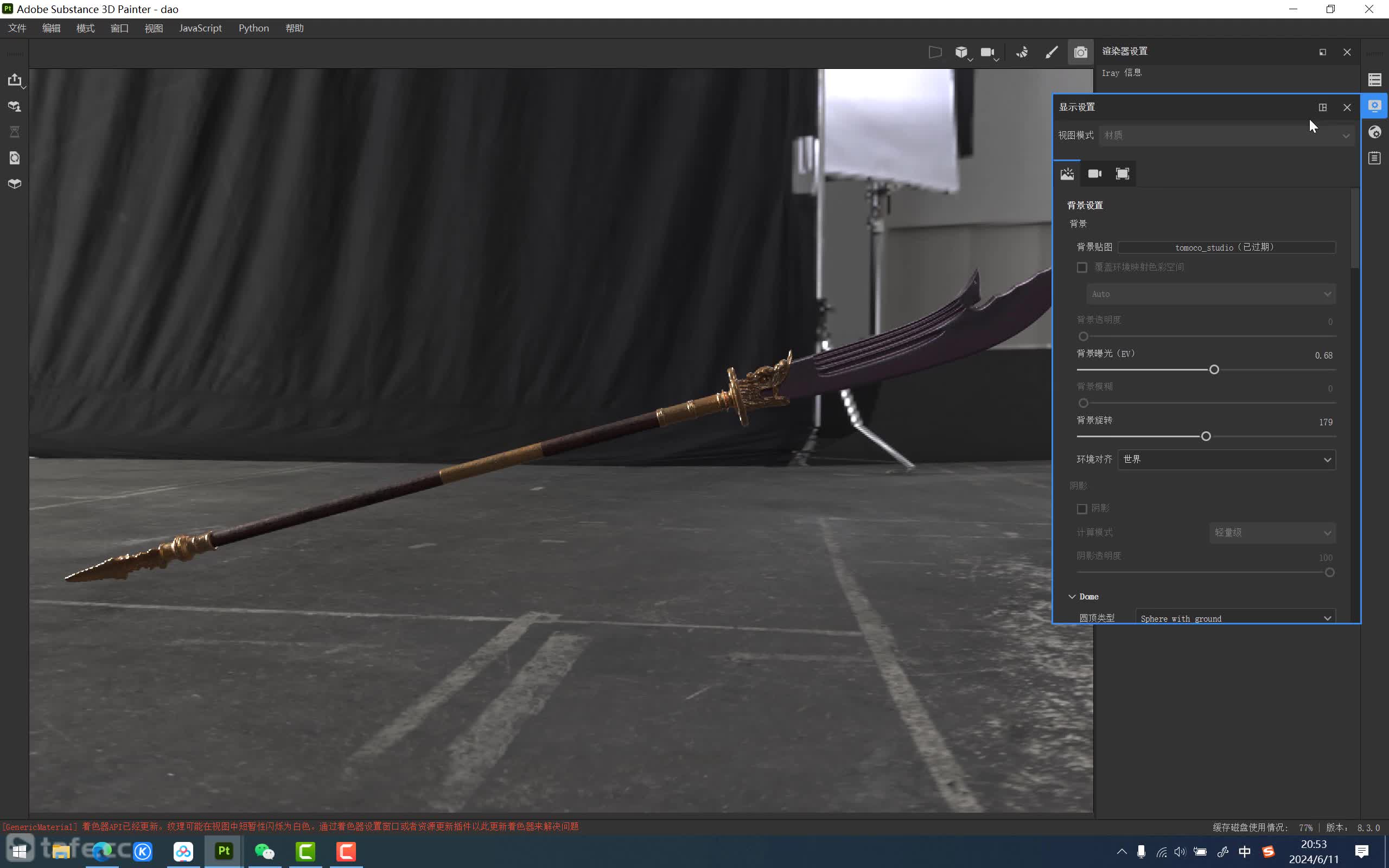
Task: Click the taskbar clock showing 20:53
Action: click(1313, 844)
